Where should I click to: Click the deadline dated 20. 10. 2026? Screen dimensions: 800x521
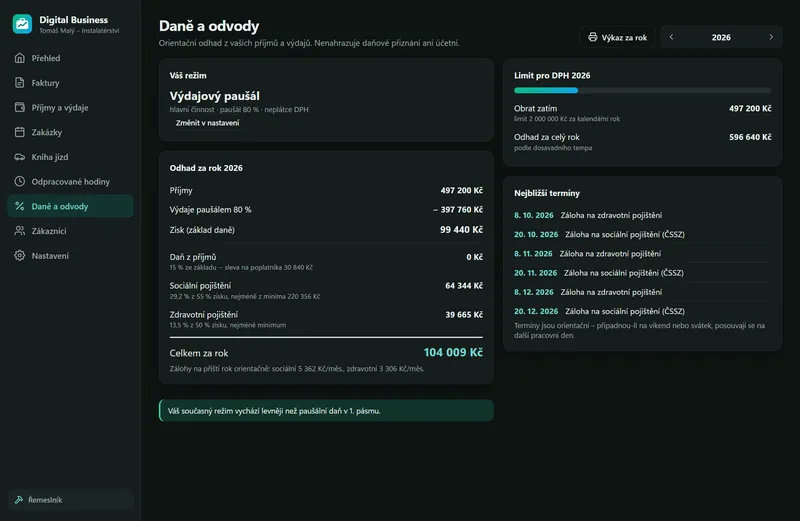642,235
